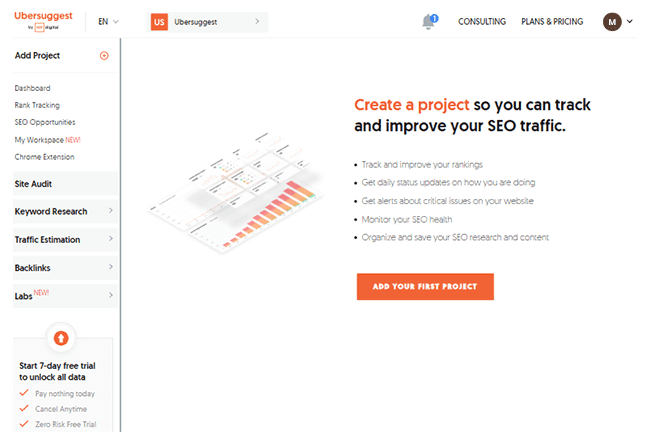
Task: Open Plans & Pricing
Action: [x=552, y=22]
